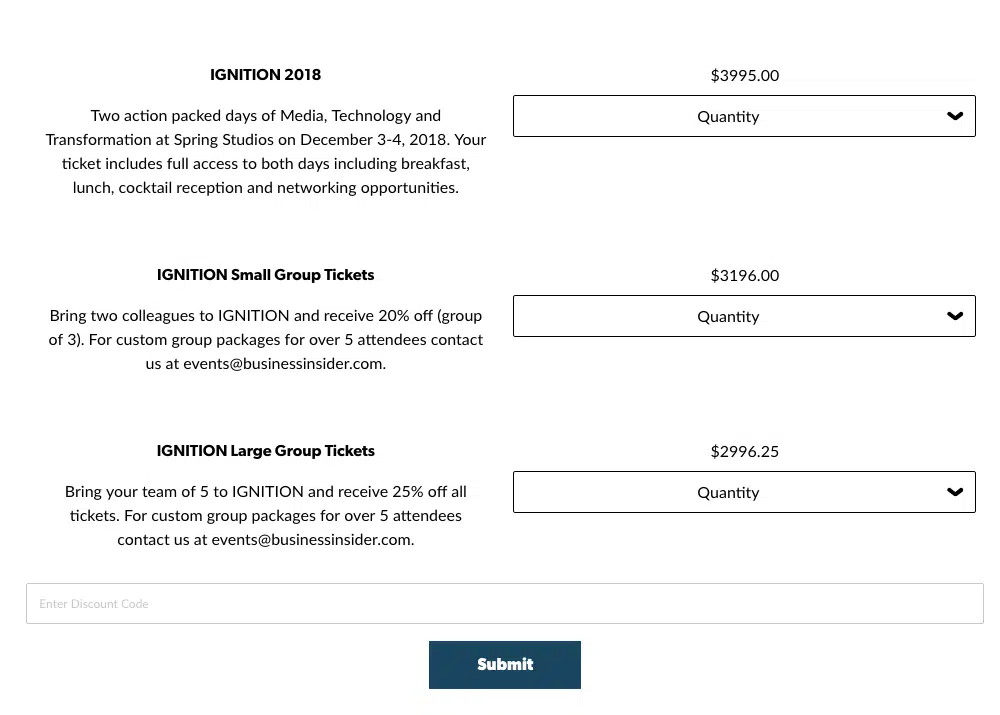This screenshot has width=1000, height=715.
Task: Click events@businessinsider.com in Large Group description
Action: coord(311,540)
